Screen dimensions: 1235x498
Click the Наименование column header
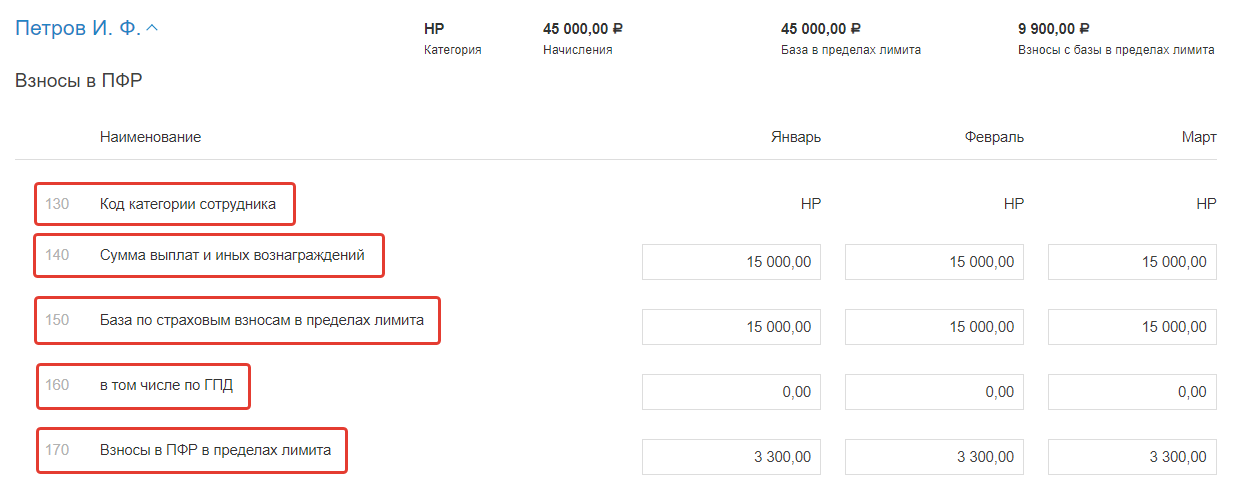point(150,137)
